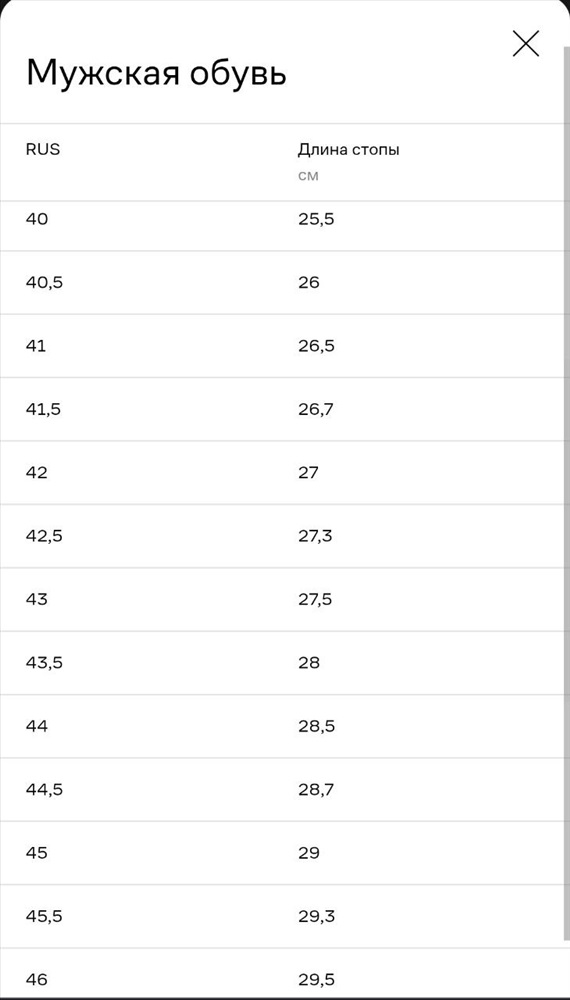Select the RUS size 43,5 row
570x1000 pixels.
282,663
